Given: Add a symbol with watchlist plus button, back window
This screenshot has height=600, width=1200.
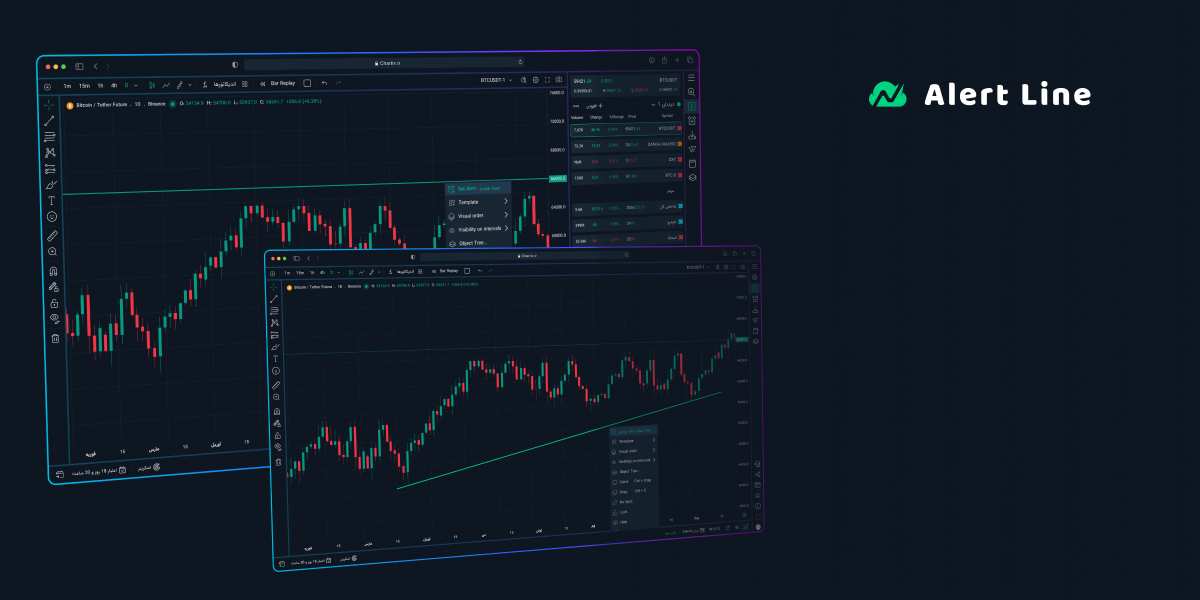Looking at the screenshot, I should (x=600, y=105).
